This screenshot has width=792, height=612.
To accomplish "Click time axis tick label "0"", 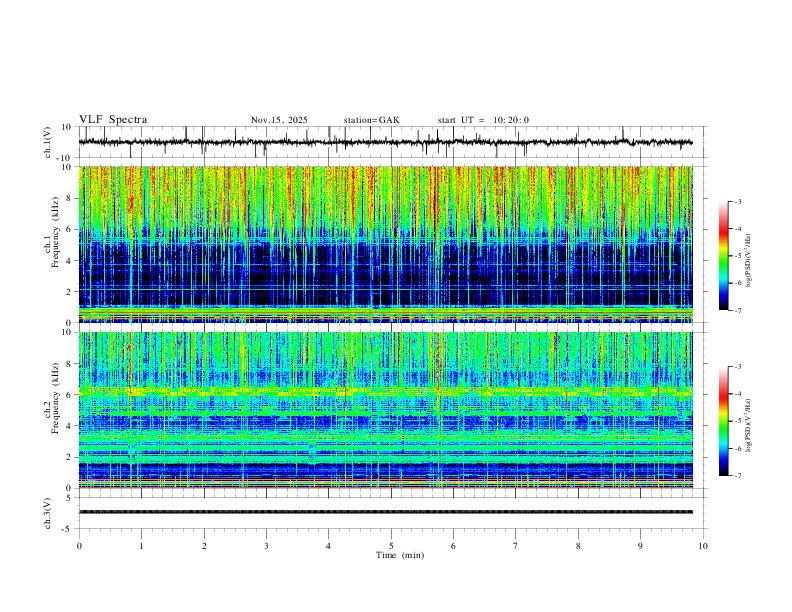I will (79, 546).
